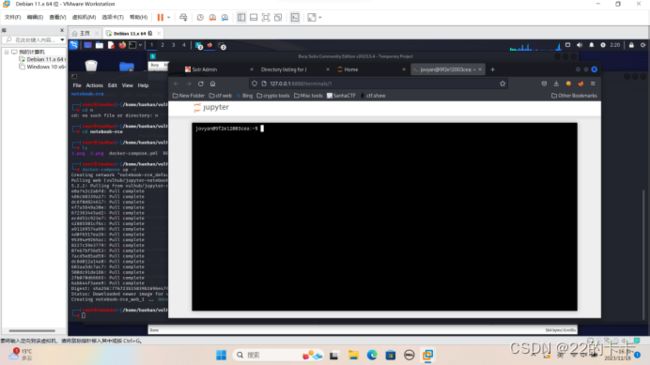The image size is (650, 365).
Task: Open Help menu in Kali terminal window
Action: pos(143,85)
